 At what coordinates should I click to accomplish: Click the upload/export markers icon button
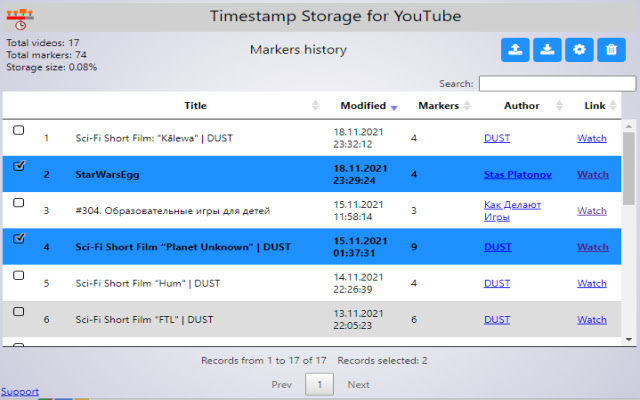515,50
